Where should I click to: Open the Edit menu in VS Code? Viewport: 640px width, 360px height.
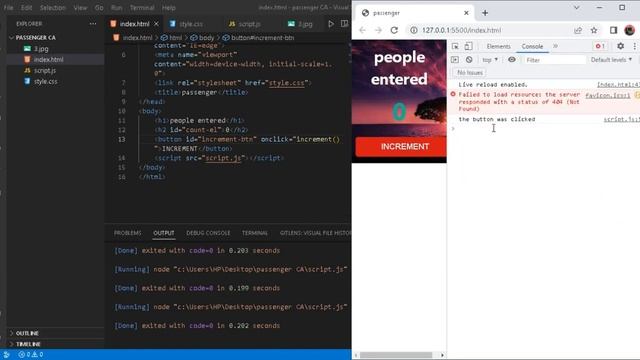pos(27,7)
